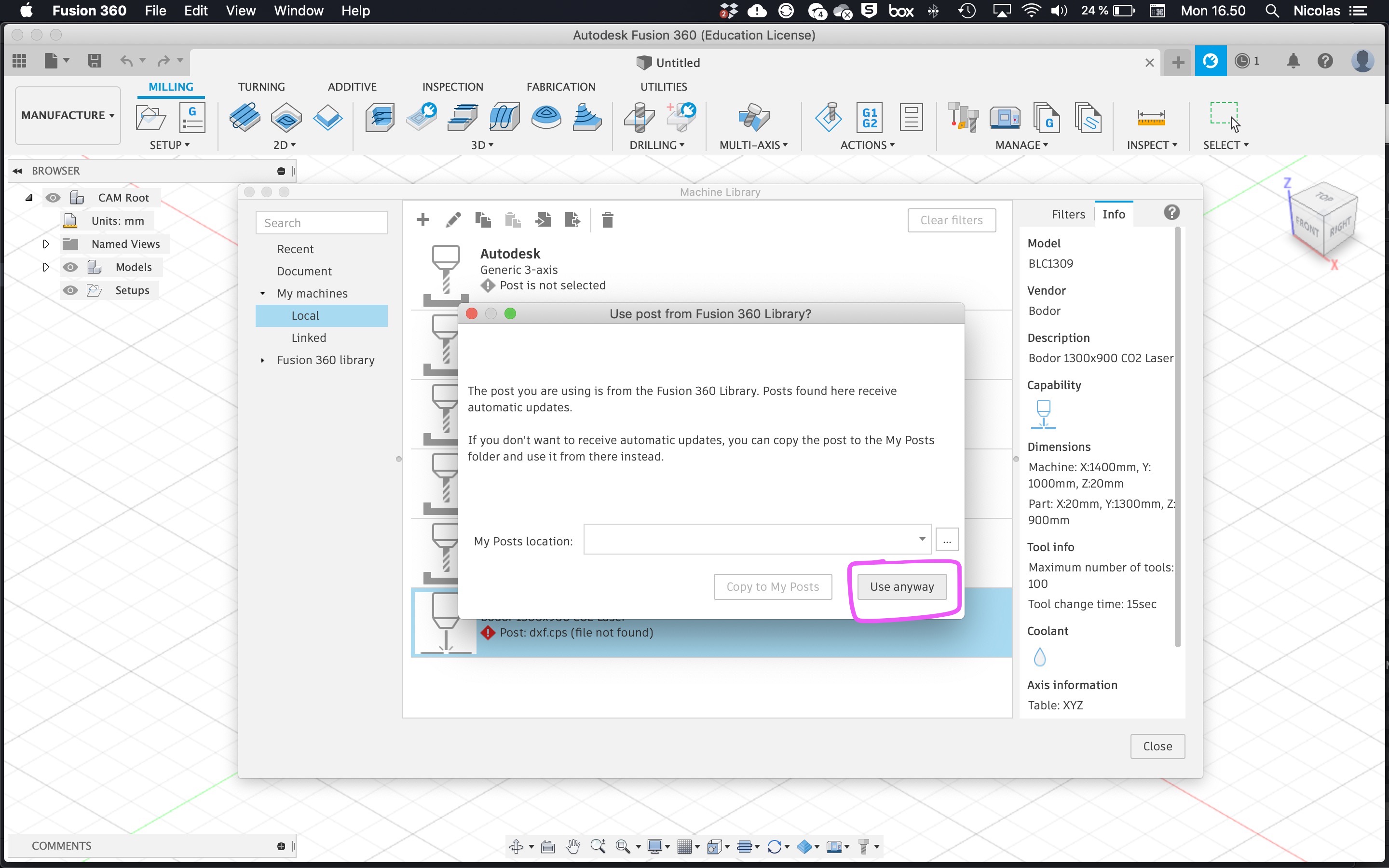Viewport: 1389px width, 868px height.
Task: Expand Named Views in browser
Action: click(x=46, y=244)
